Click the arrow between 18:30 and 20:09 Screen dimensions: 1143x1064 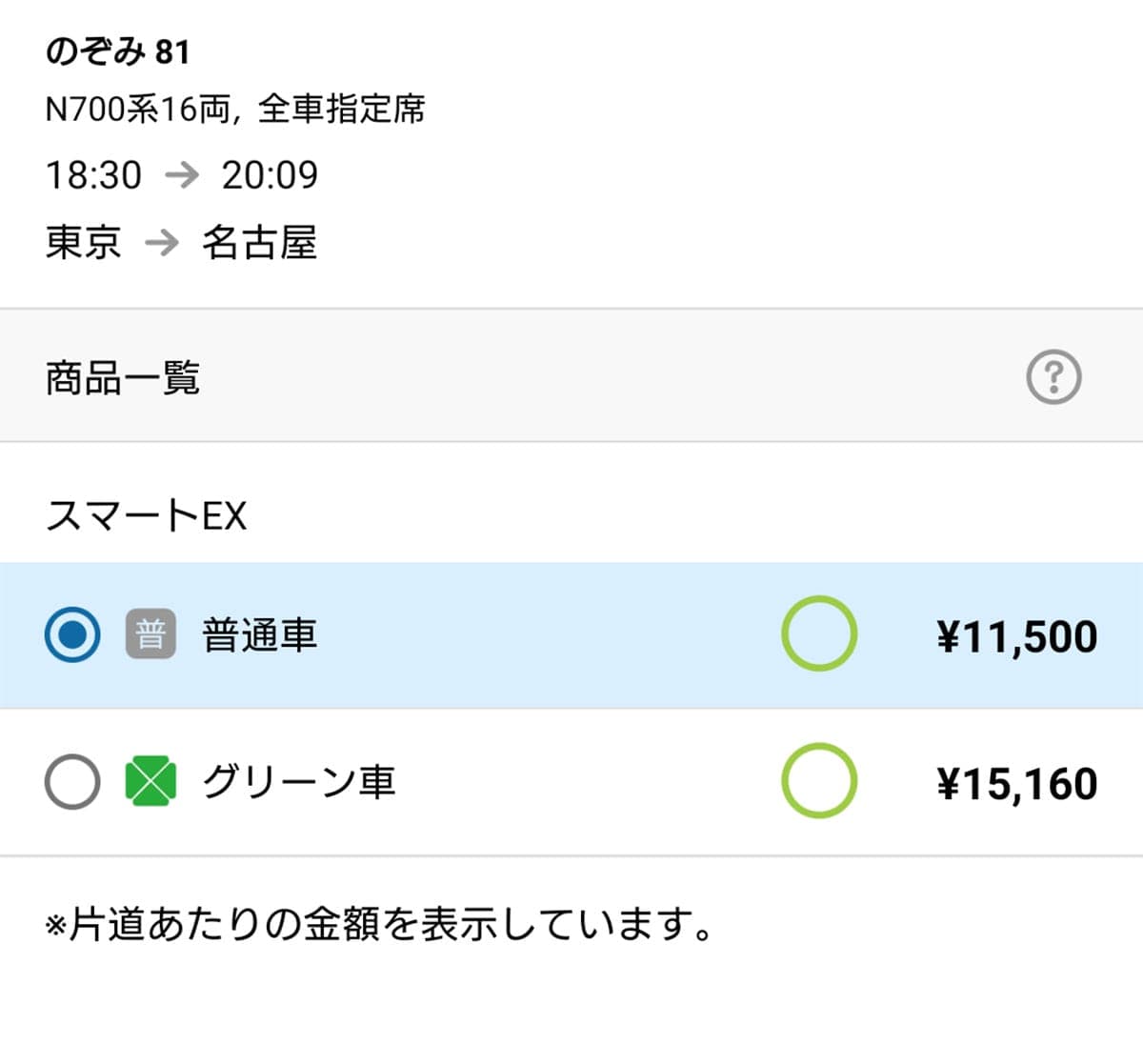[181, 174]
